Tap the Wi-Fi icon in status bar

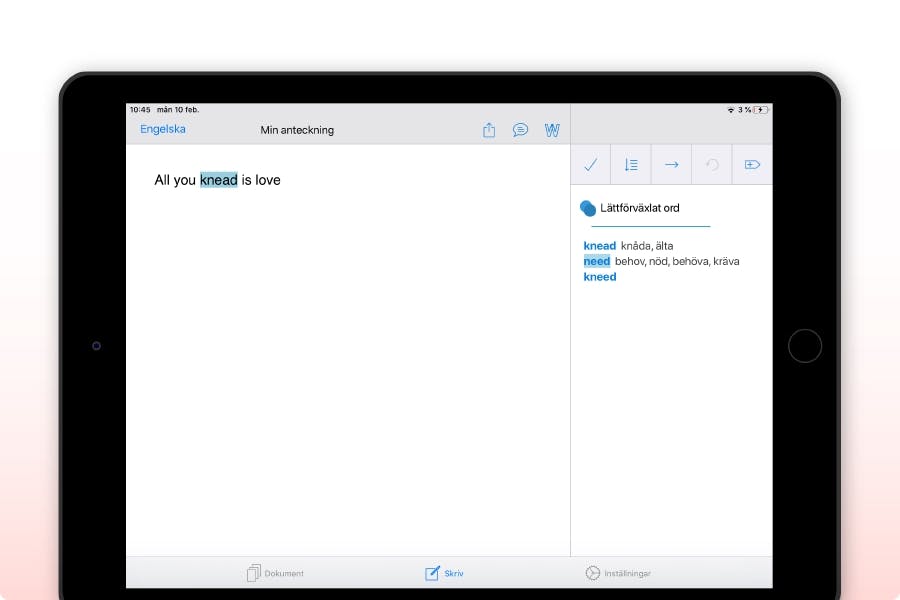[x=731, y=110]
